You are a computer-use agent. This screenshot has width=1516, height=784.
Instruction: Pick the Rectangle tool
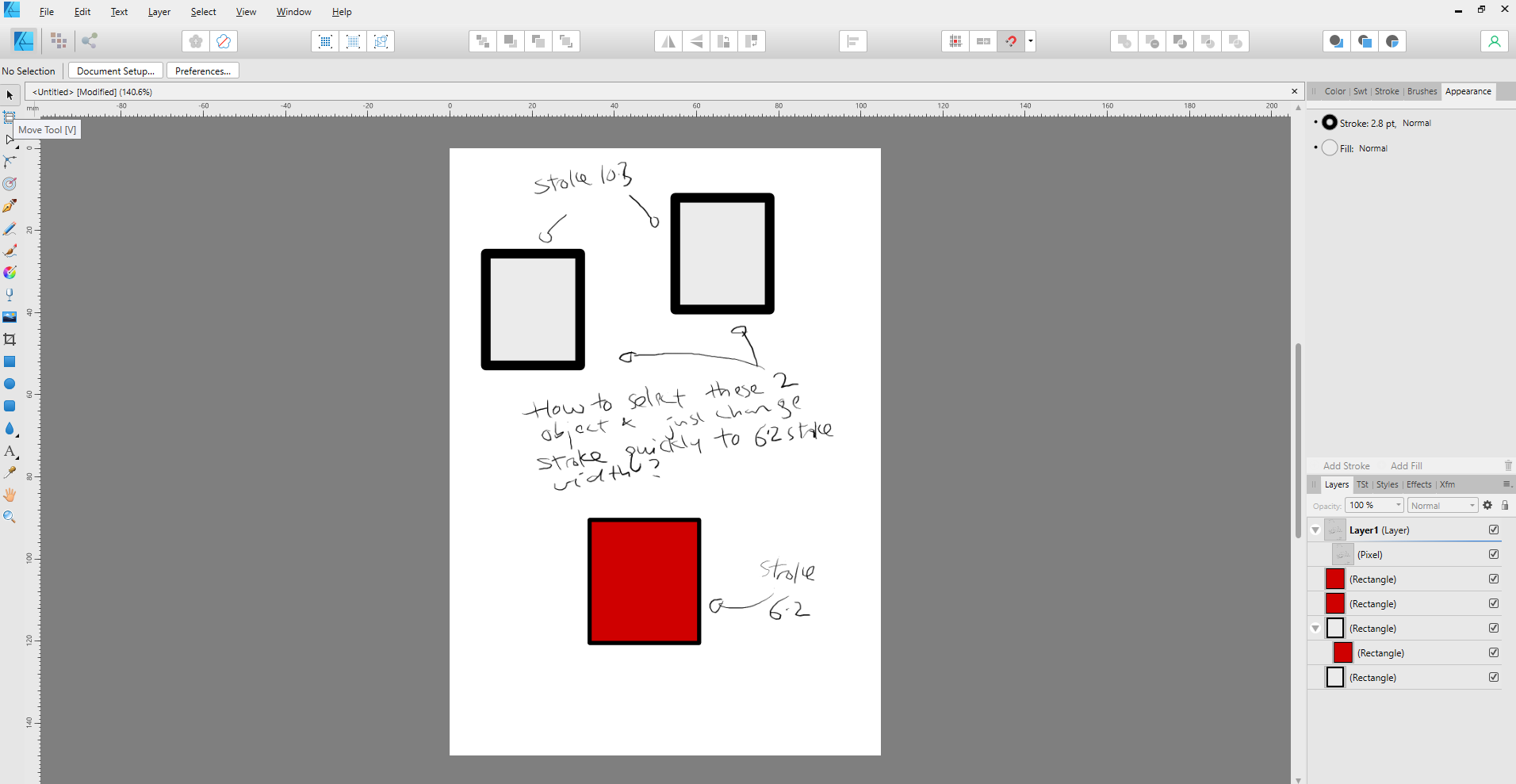point(10,361)
